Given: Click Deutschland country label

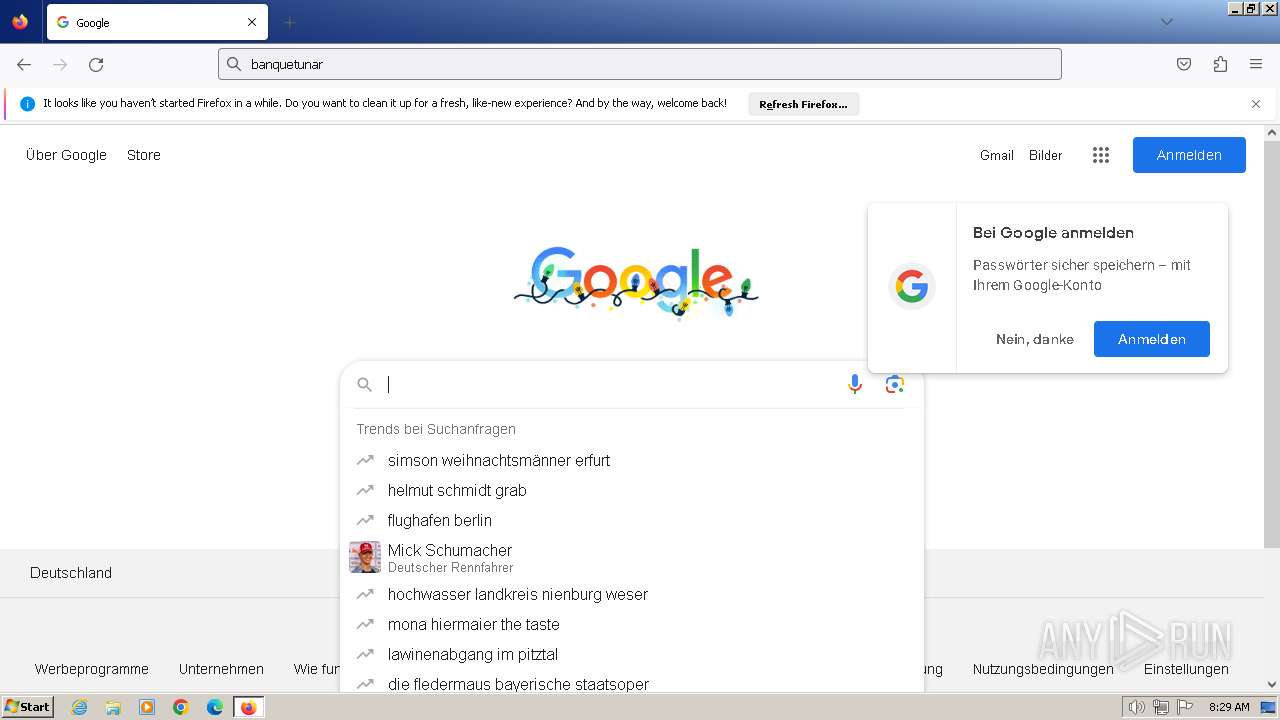Looking at the screenshot, I should pos(71,573).
